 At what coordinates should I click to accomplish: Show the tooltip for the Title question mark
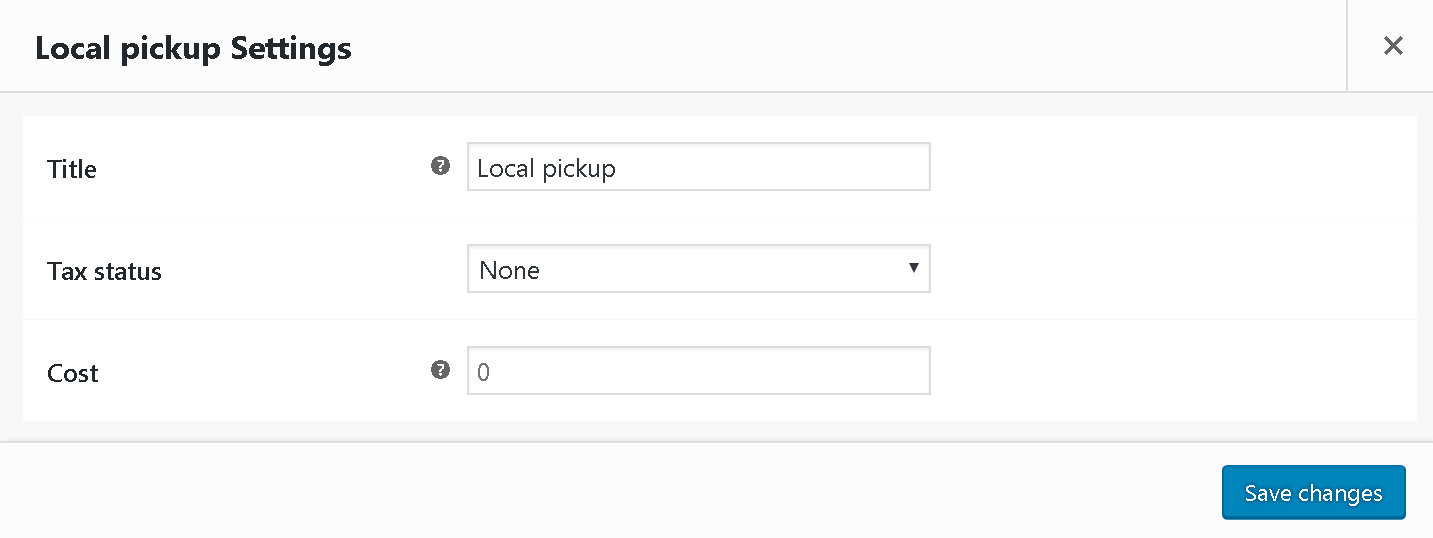point(440,167)
